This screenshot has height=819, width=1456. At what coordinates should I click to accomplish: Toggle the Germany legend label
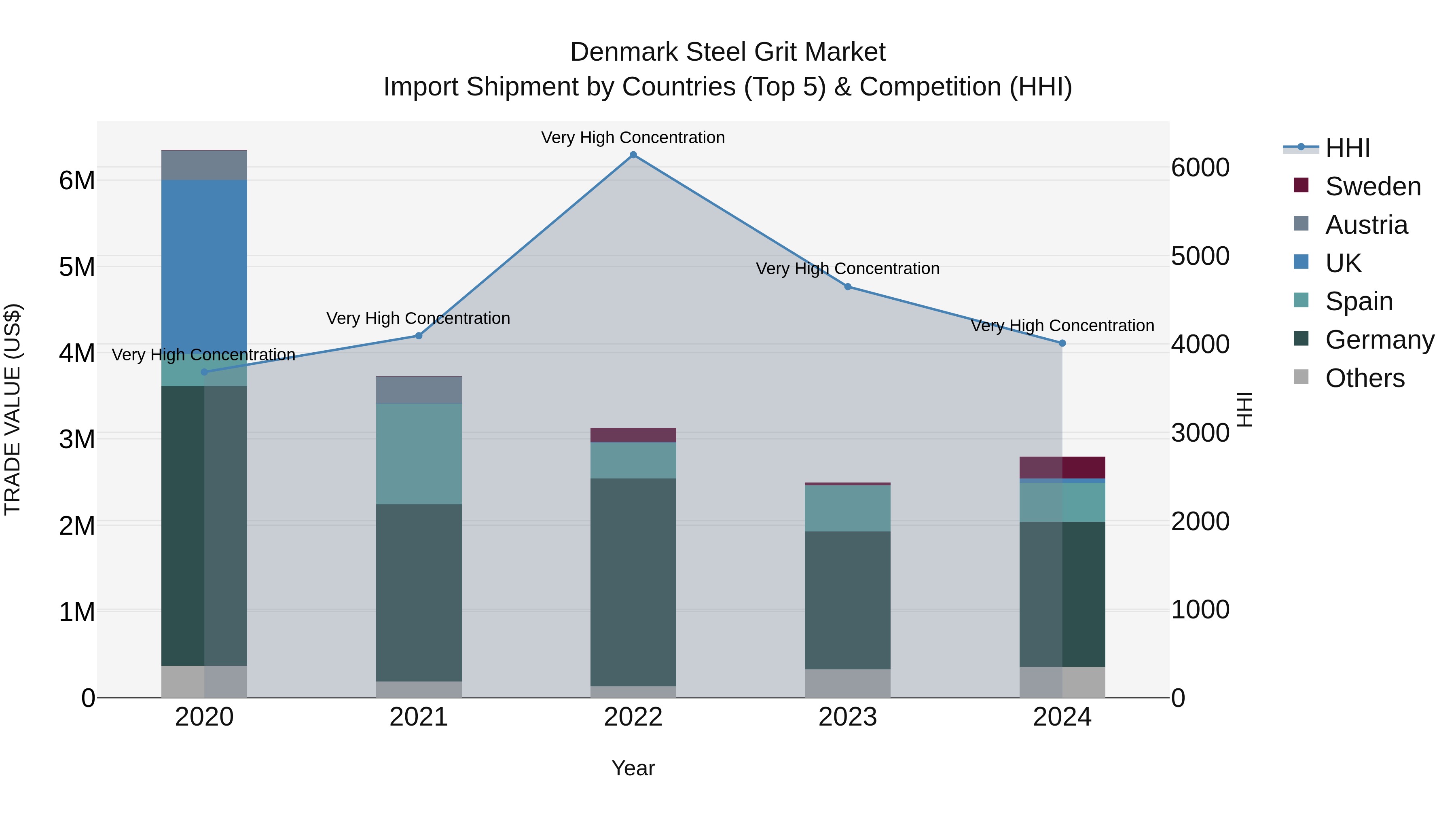pyautogui.click(x=1380, y=340)
